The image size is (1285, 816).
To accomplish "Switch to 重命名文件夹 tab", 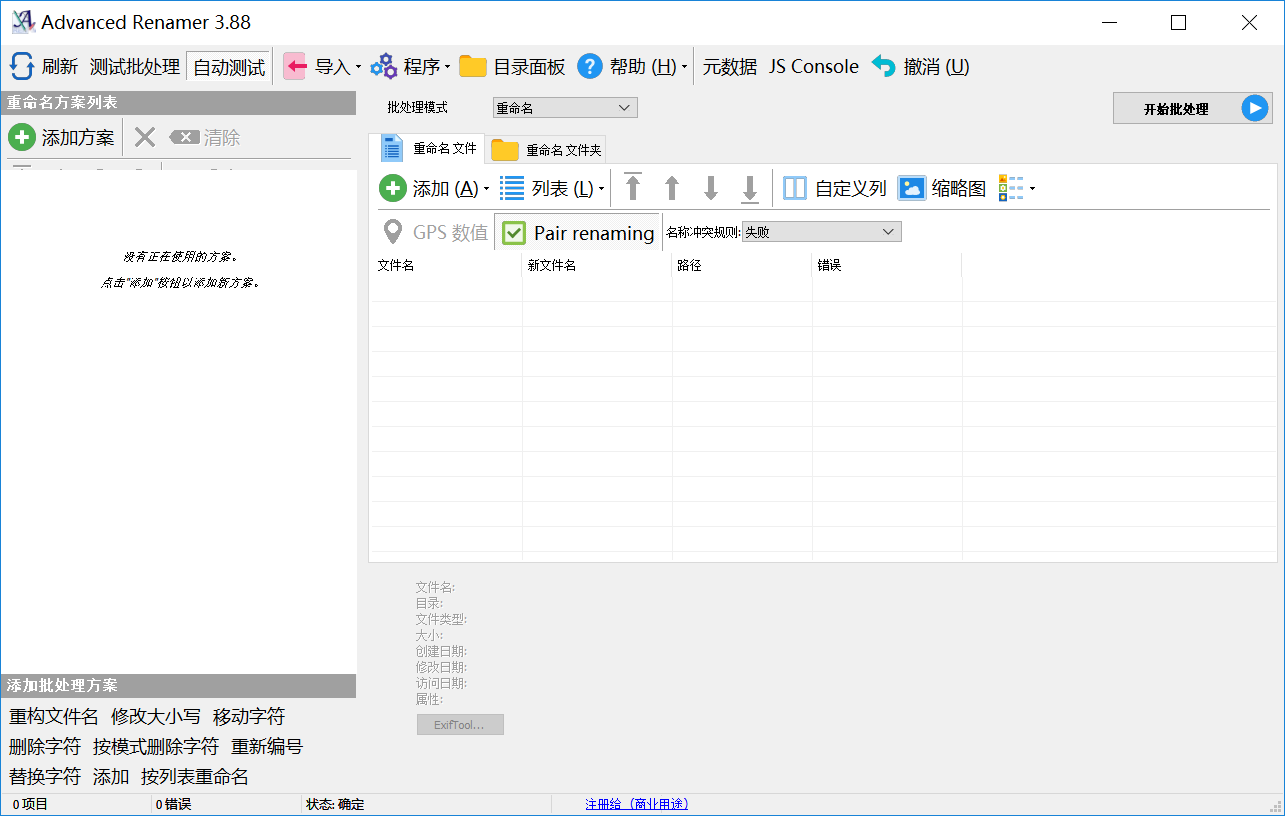I will (548, 150).
